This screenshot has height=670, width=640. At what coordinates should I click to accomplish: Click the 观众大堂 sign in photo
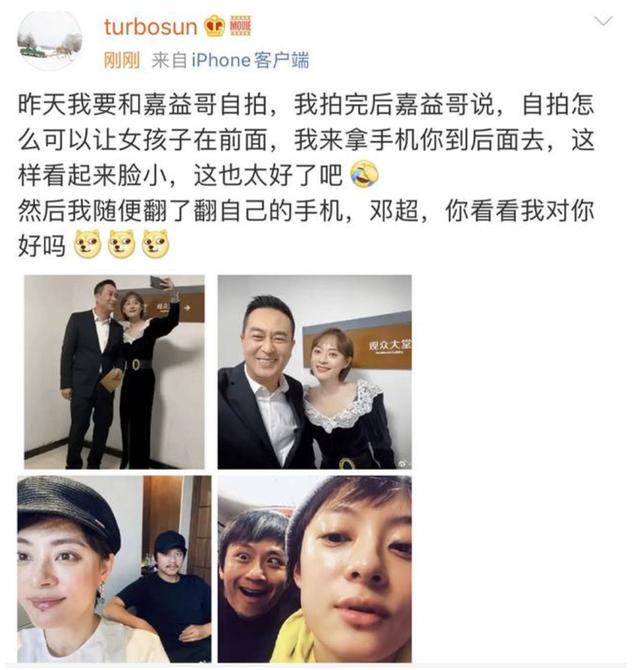pos(389,345)
